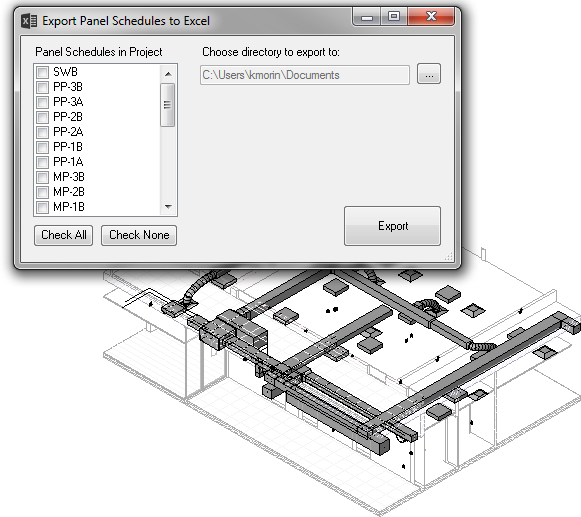Viewport: 581px width, 517px height.
Task: Enable the PP-2A panel schedule
Action: click(43, 132)
